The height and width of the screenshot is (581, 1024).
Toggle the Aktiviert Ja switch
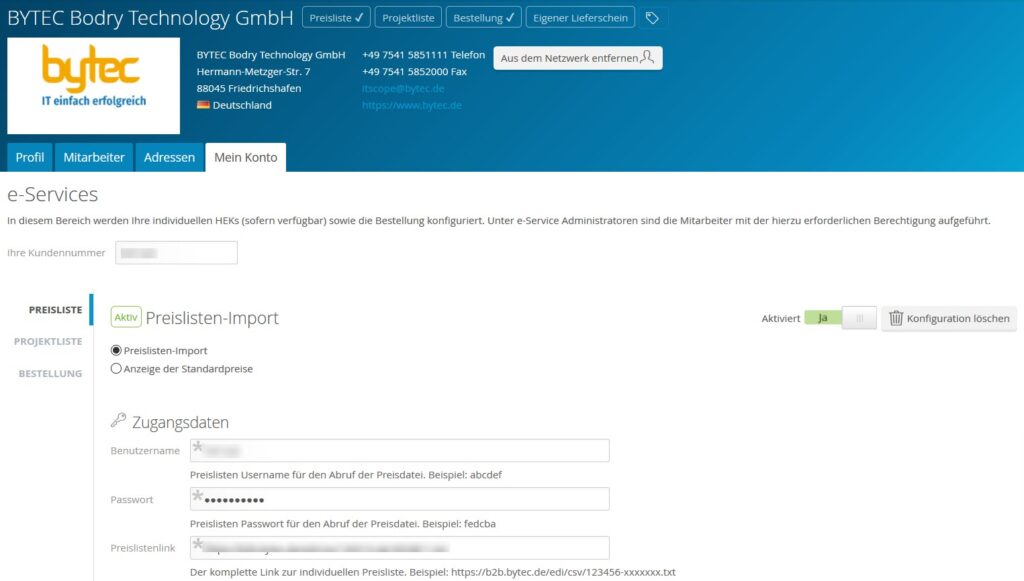[840, 318]
